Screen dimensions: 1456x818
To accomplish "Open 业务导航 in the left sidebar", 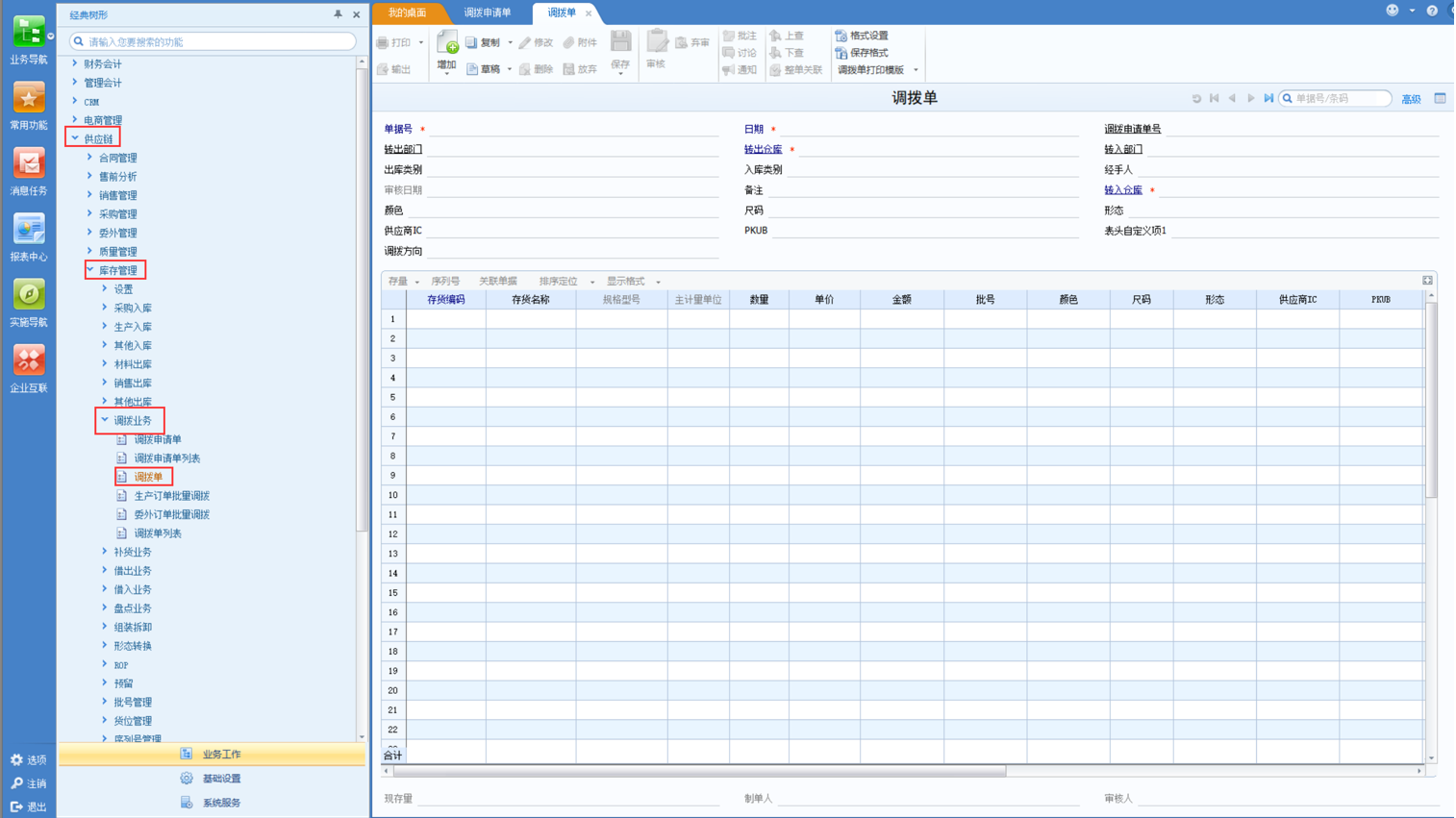I will pos(29,39).
